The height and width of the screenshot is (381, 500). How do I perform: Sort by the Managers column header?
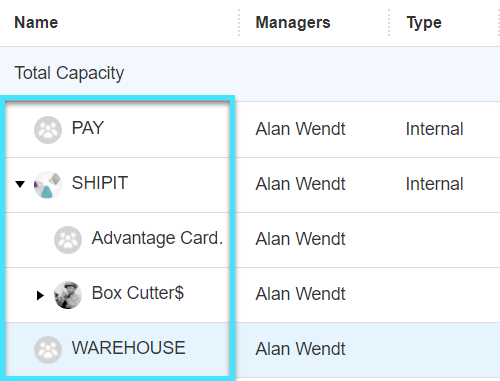click(293, 23)
